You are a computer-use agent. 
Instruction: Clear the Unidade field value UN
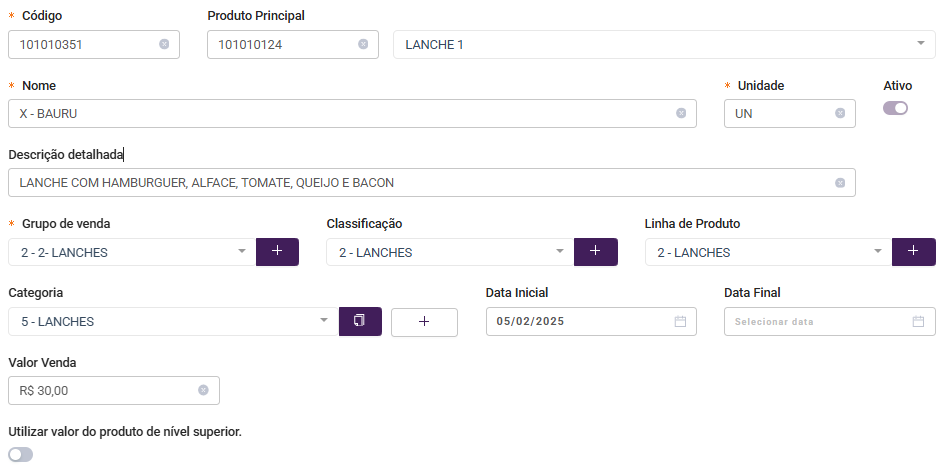click(840, 113)
